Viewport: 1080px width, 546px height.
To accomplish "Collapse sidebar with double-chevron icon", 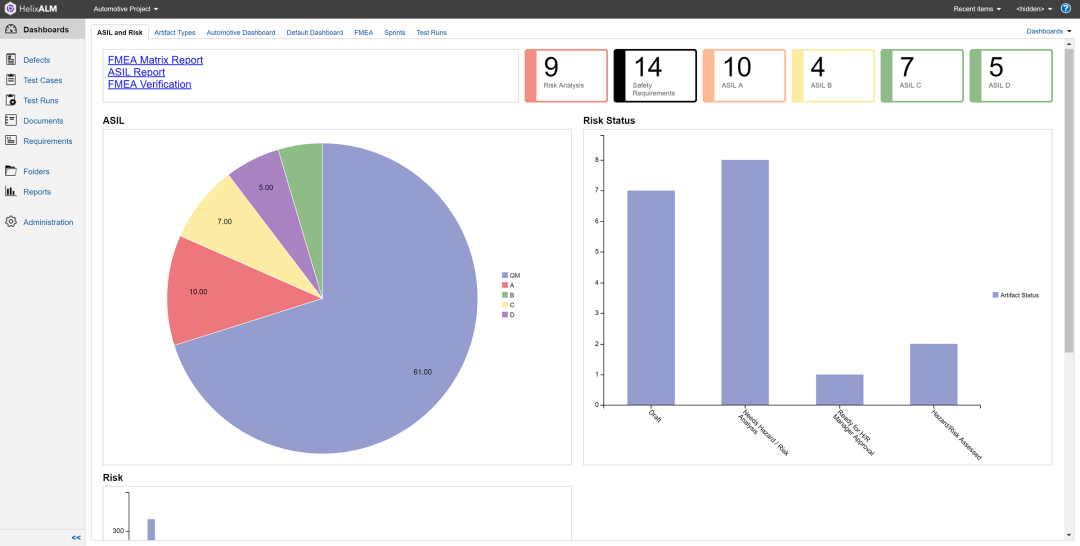I will (76, 538).
